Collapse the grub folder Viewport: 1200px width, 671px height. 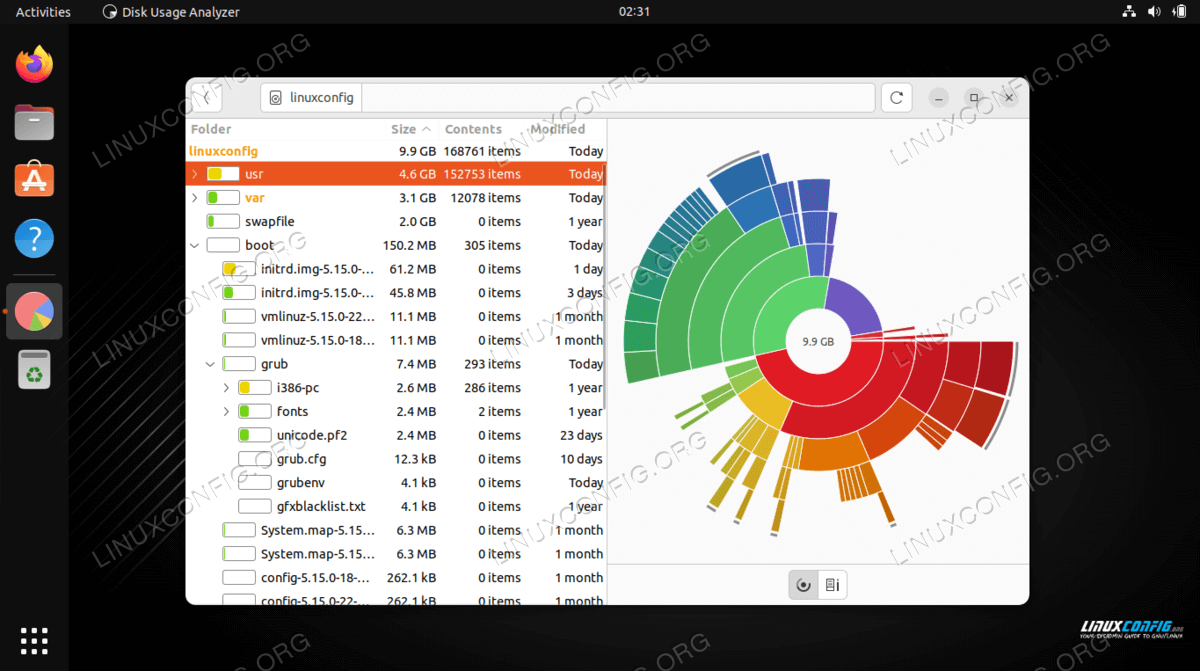point(211,364)
